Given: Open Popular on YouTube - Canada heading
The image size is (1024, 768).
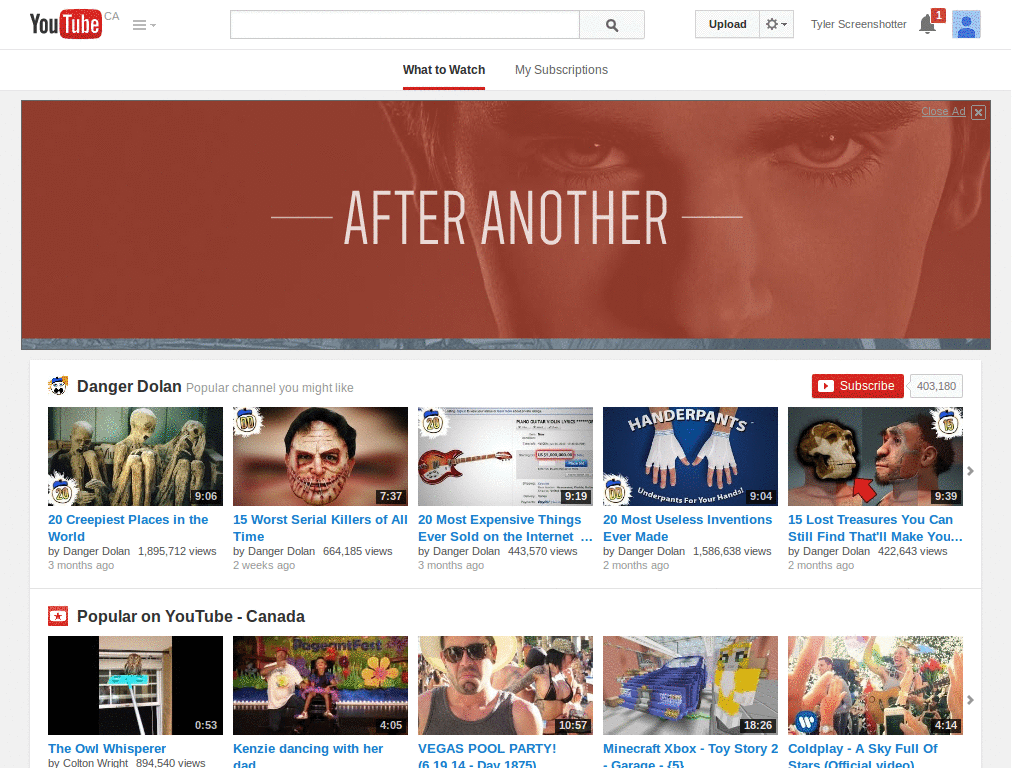Looking at the screenshot, I should coord(191,616).
